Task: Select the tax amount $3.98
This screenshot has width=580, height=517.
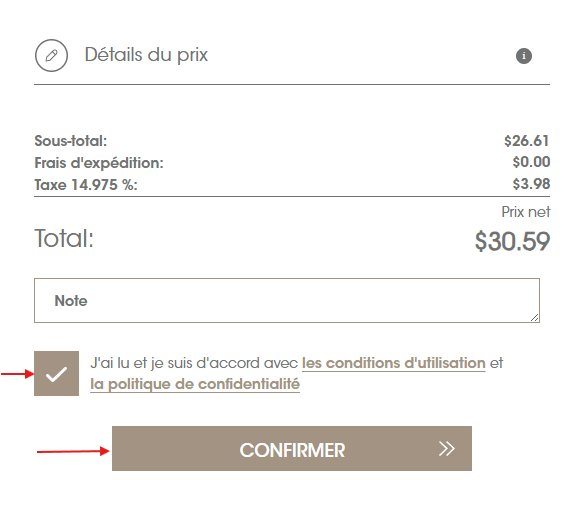Action: 531,184
